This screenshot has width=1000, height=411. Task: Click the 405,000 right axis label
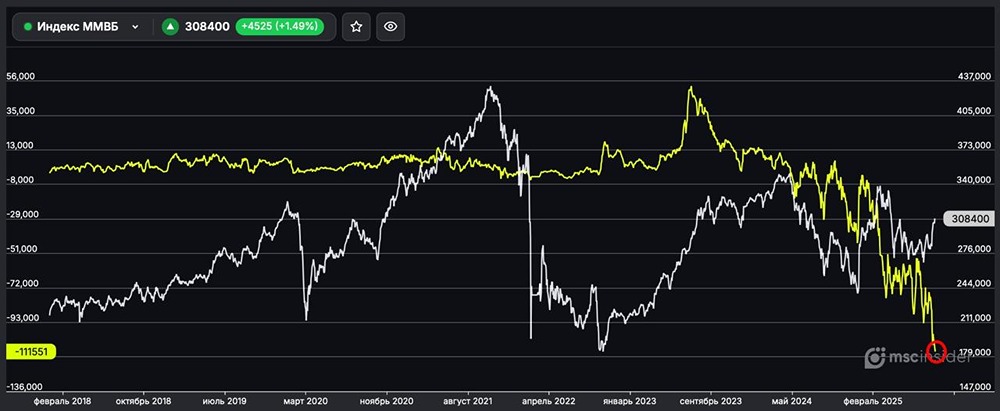(x=975, y=111)
